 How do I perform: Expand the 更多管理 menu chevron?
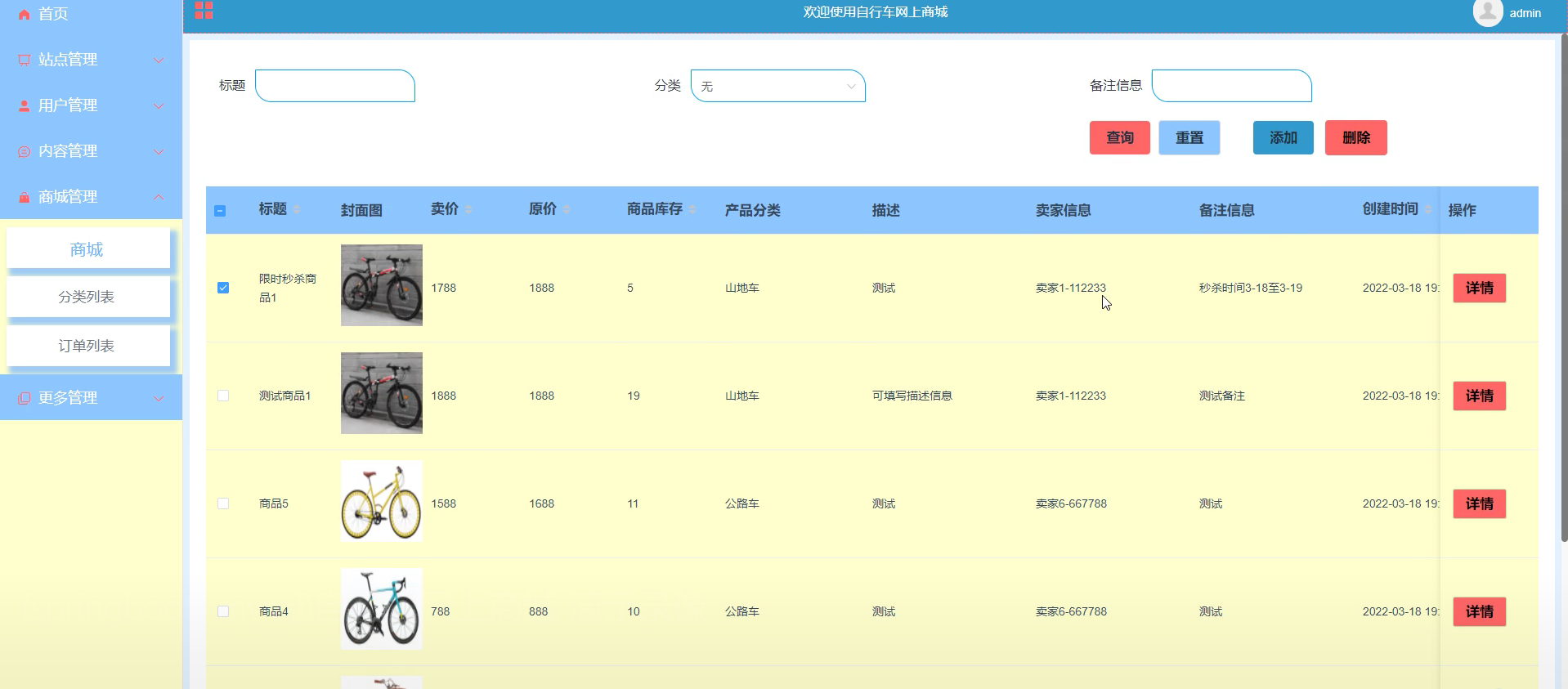coord(159,399)
